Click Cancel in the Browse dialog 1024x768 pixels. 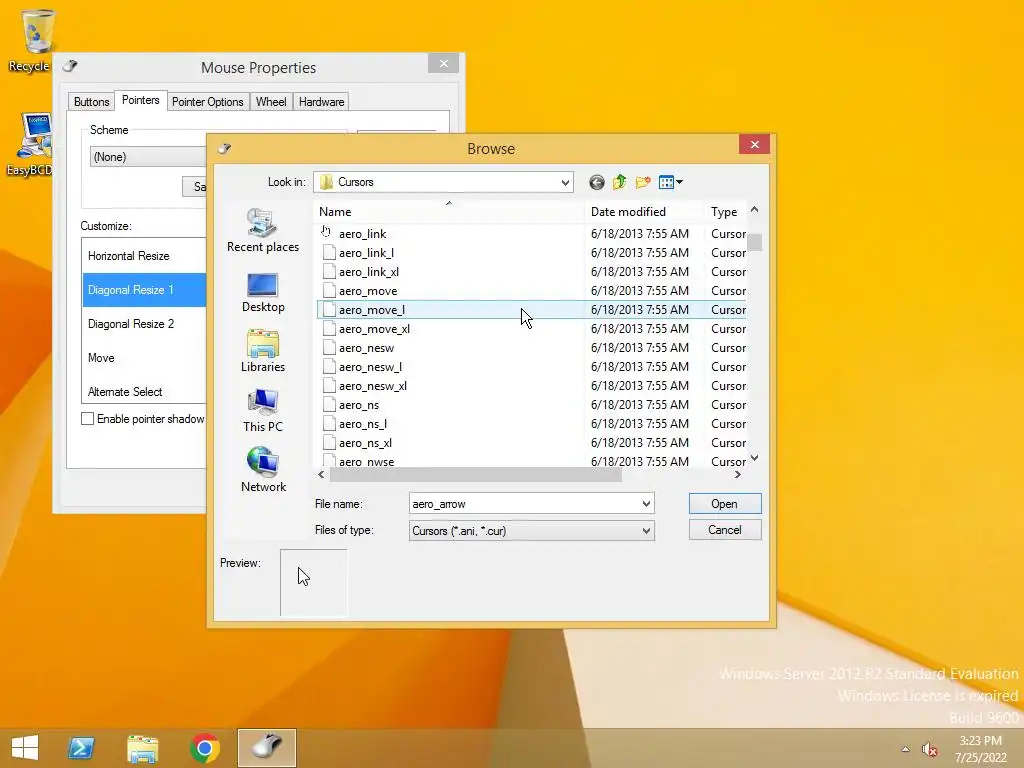pyautogui.click(x=724, y=530)
